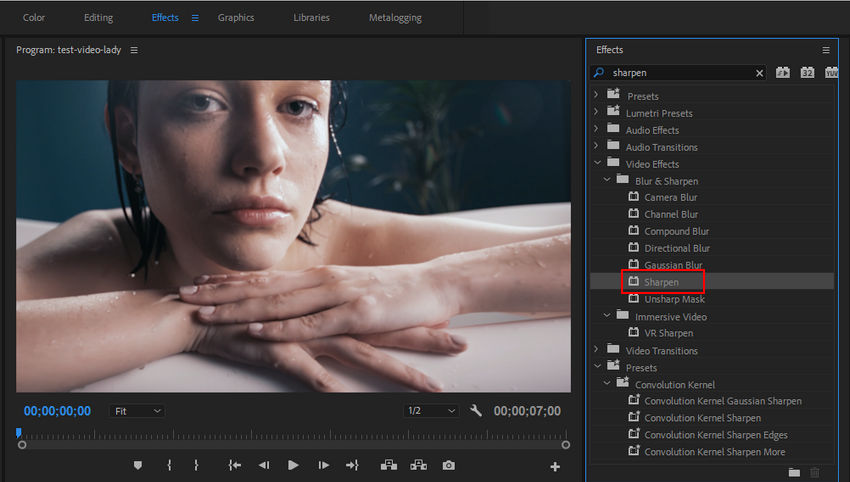Expand the Video Transitions folder
The width and height of the screenshot is (850, 482).
click(596, 349)
